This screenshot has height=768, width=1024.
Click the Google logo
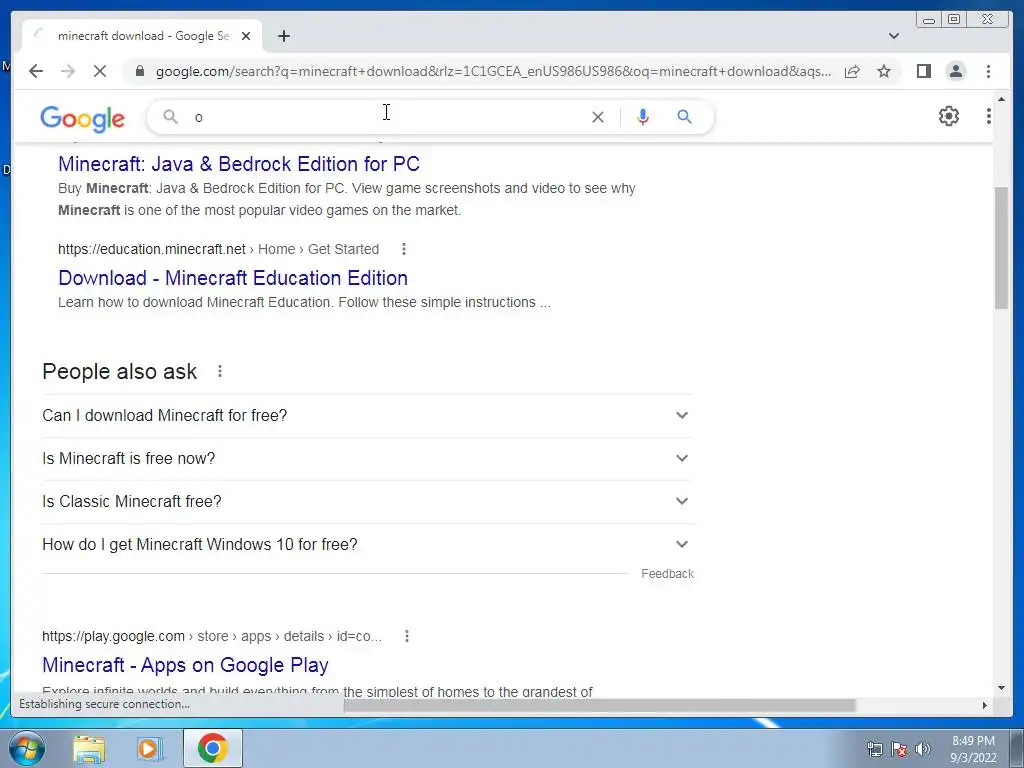coord(82,119)
